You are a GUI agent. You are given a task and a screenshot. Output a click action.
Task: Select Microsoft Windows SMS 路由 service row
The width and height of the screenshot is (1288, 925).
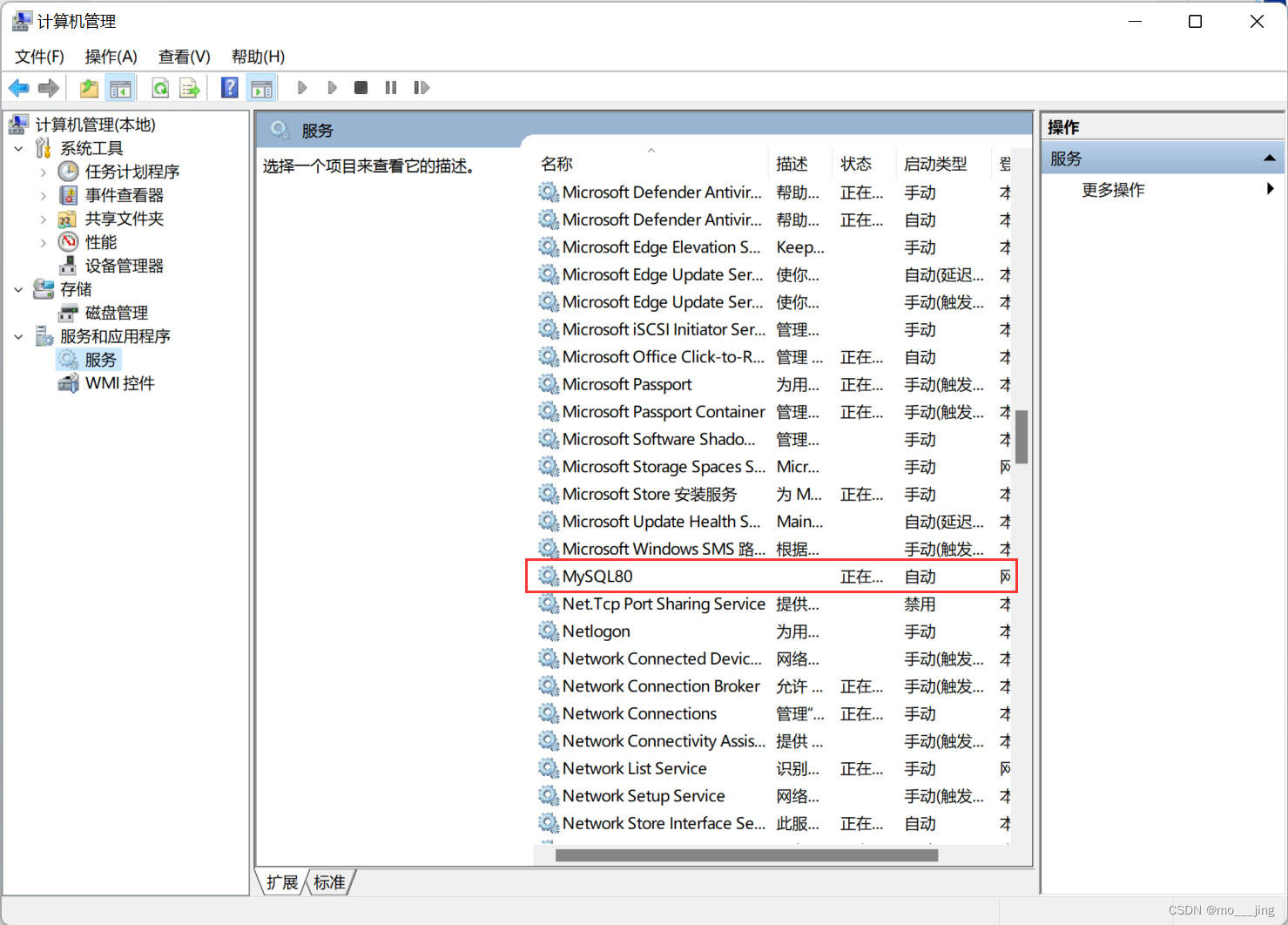(x=772, y=549)
